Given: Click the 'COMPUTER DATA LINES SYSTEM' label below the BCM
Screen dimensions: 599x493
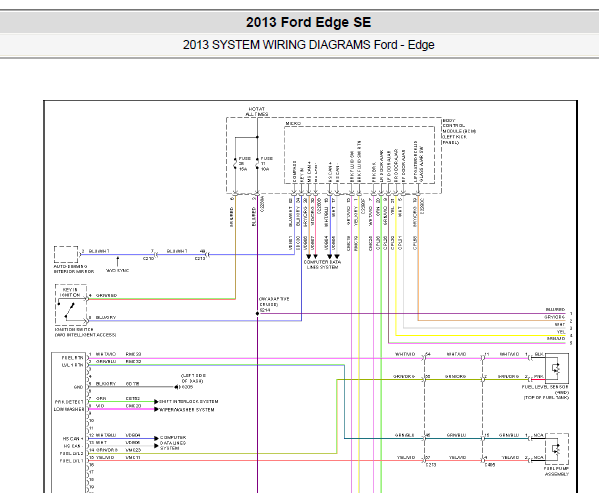Looking at the screenshot, I should pos(322,265).
